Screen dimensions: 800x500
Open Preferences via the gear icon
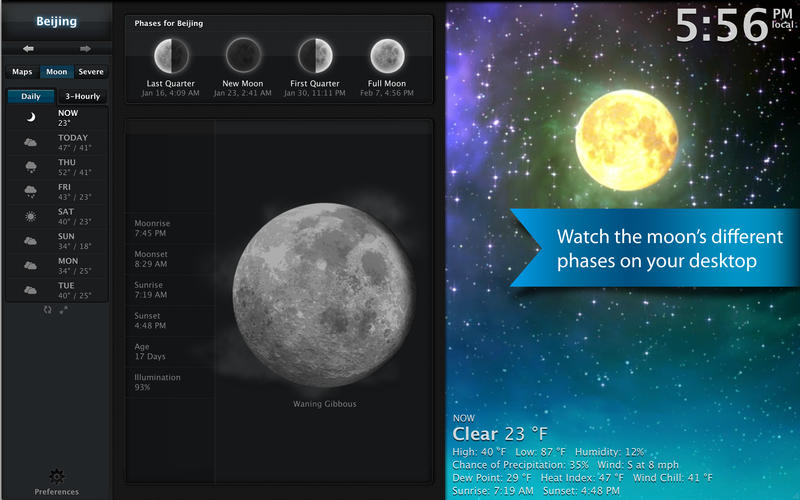tap(56, 477)
